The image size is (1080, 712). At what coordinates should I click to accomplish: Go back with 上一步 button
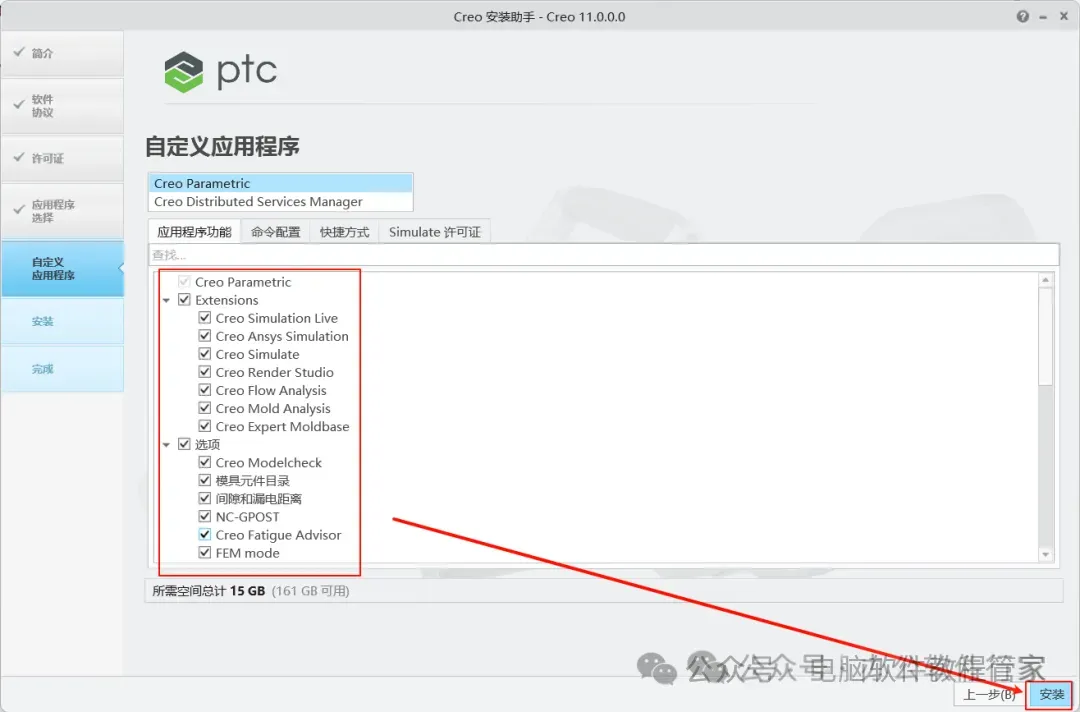pos(990,694)
